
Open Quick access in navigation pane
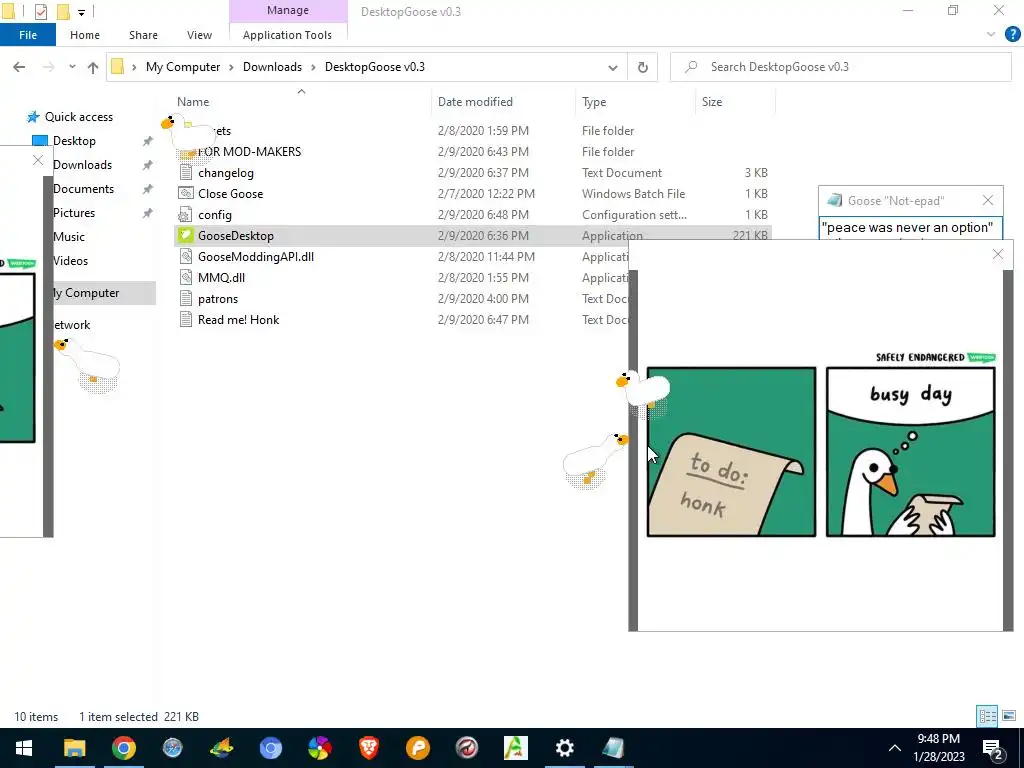point(78,117)
